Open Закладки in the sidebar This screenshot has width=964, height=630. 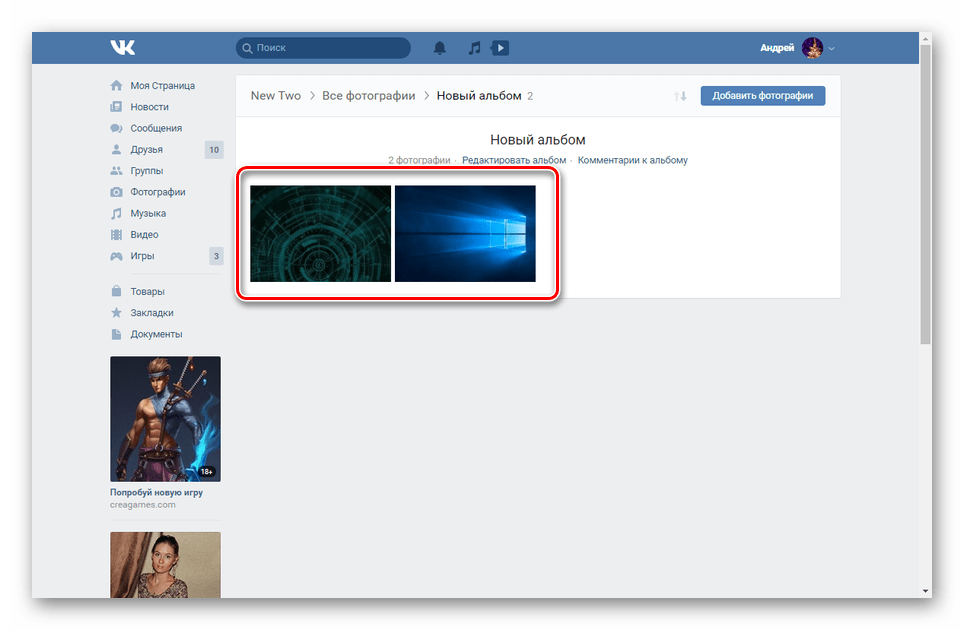tap(152, 313)
